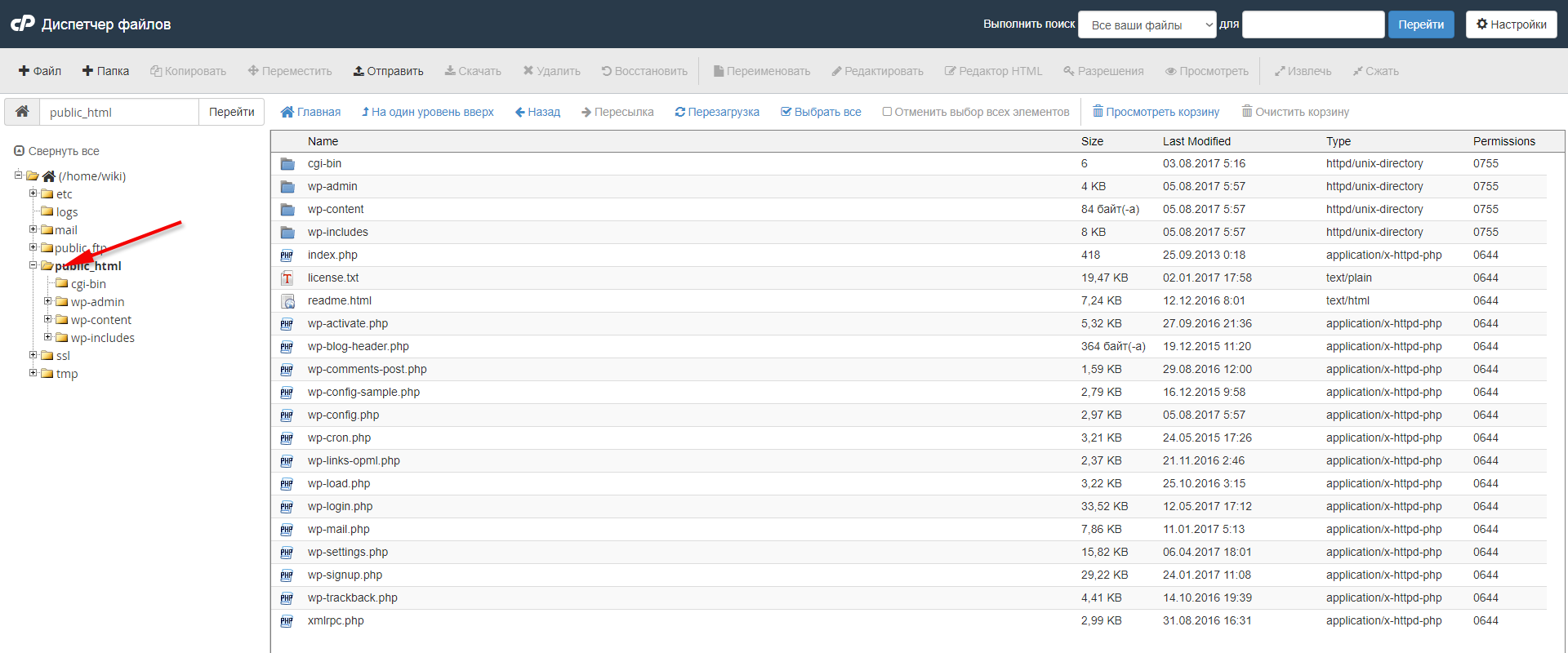
Task: Open the Upload (Отправить) toolbar action
Action: (388, 71)
